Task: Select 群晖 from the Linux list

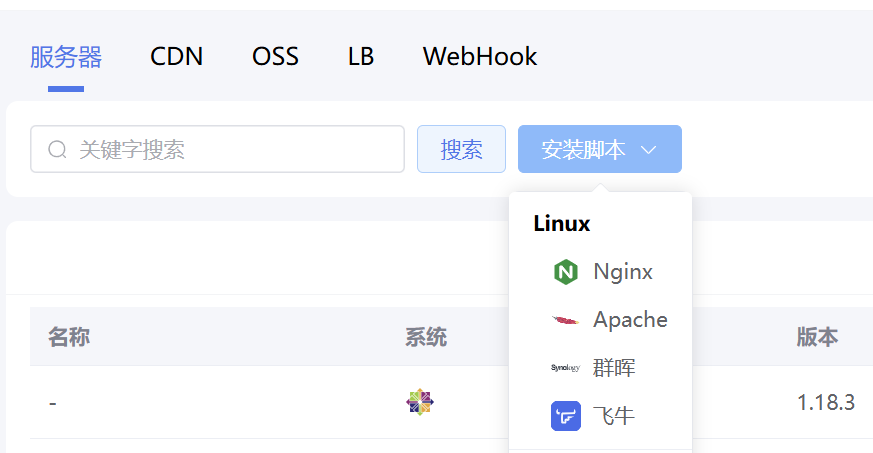Action: click(614, 368)
